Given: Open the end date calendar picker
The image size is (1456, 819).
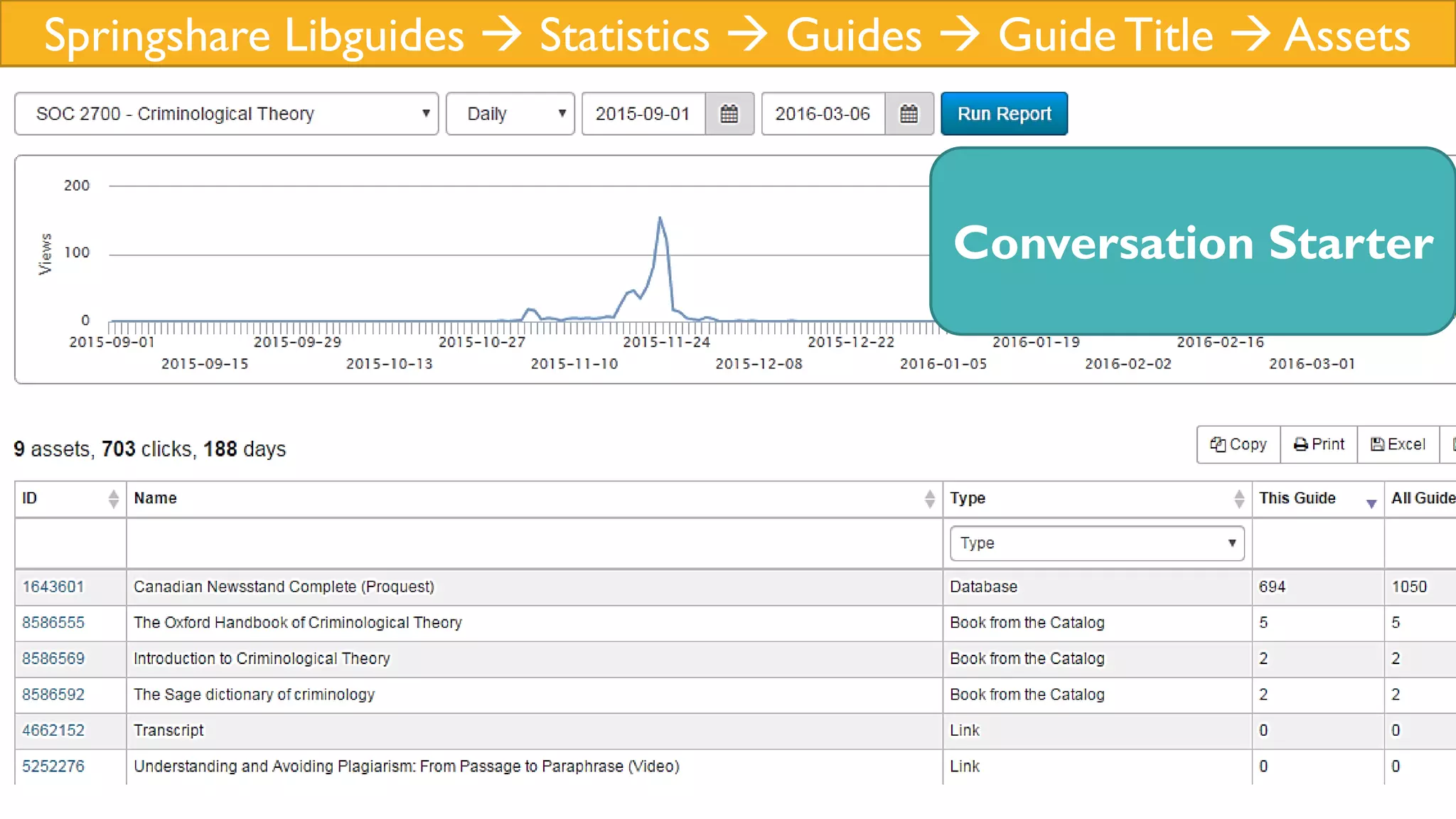Looking at the screenshot, I should pos(909,114).
